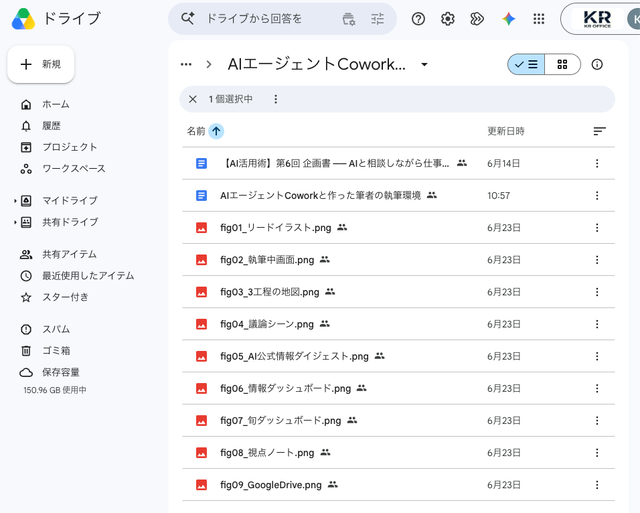640x513 pixels.
Task: Sort by the 更新日時 column header
Action: click(506, 131)
